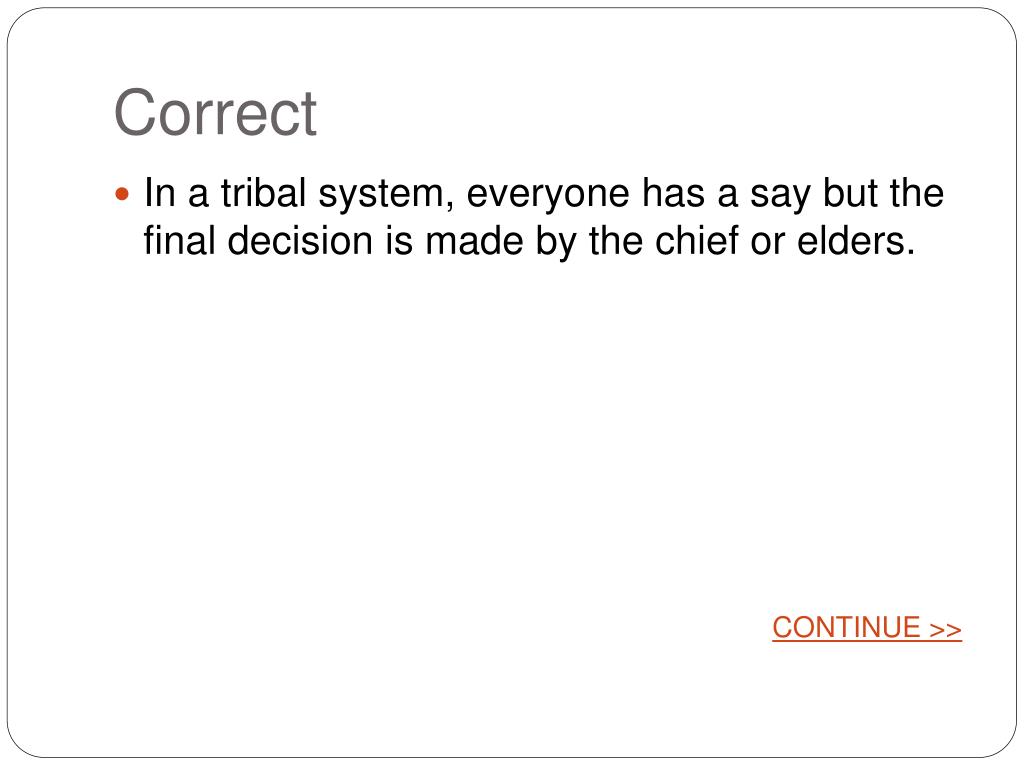Image resolution: width=1024 pixels, height=768 pixels.
Task: Click the word is after decision
Action: coord(400,240)
